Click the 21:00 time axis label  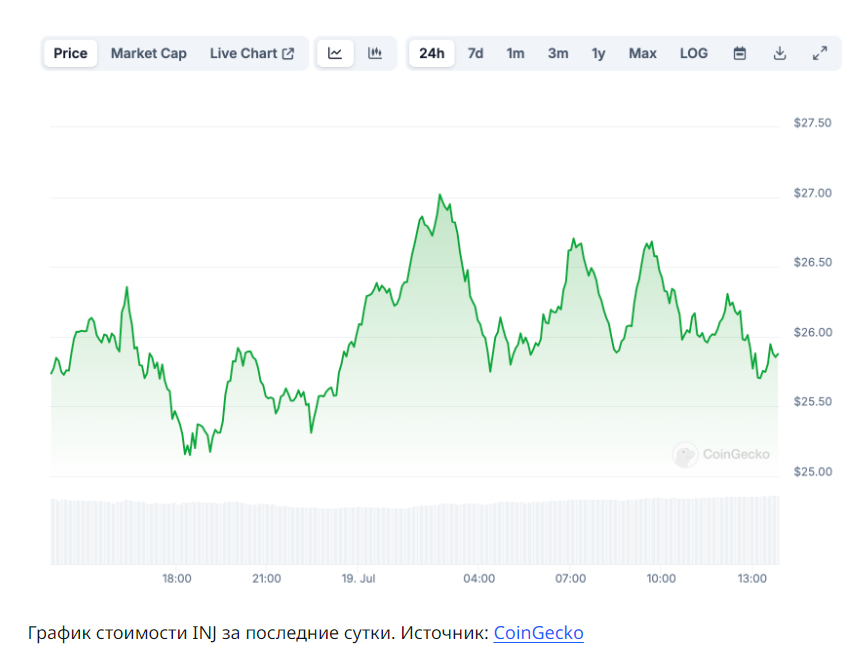tap(266, 579)
